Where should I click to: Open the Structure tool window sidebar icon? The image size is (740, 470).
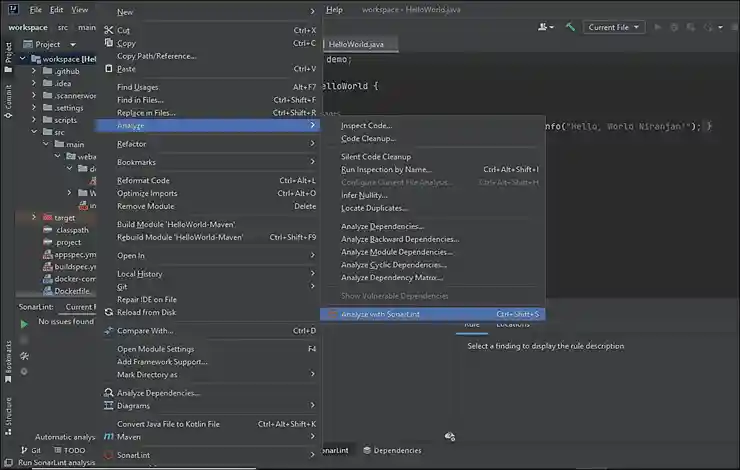8,416
